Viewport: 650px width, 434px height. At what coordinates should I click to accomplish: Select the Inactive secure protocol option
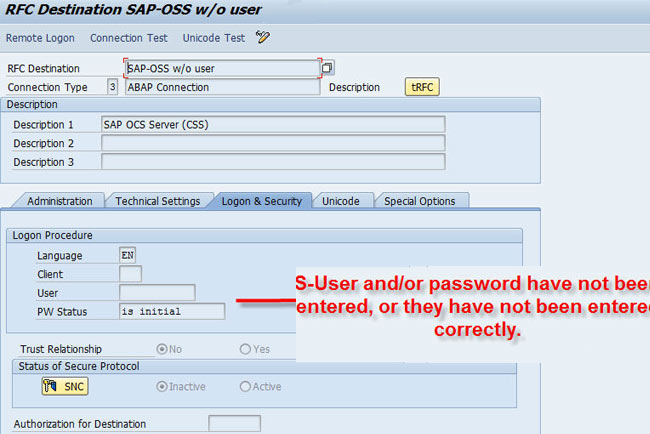point(162,386)
